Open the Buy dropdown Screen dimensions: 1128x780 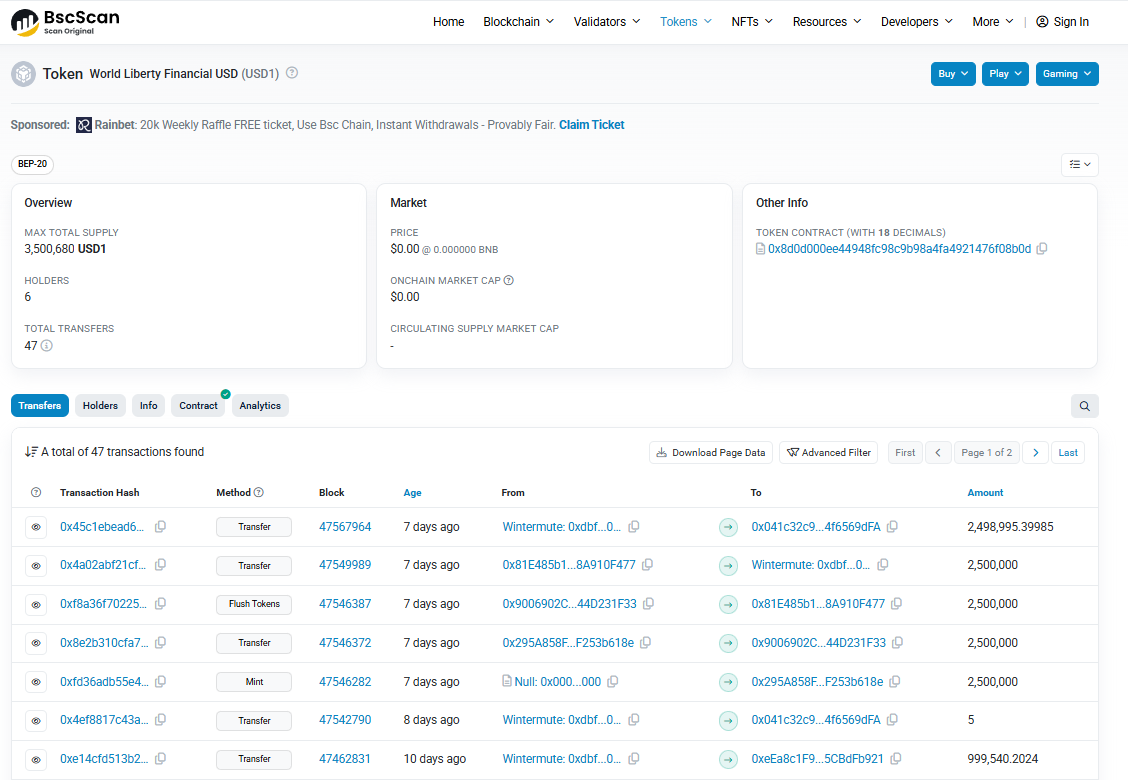point(953,73)
